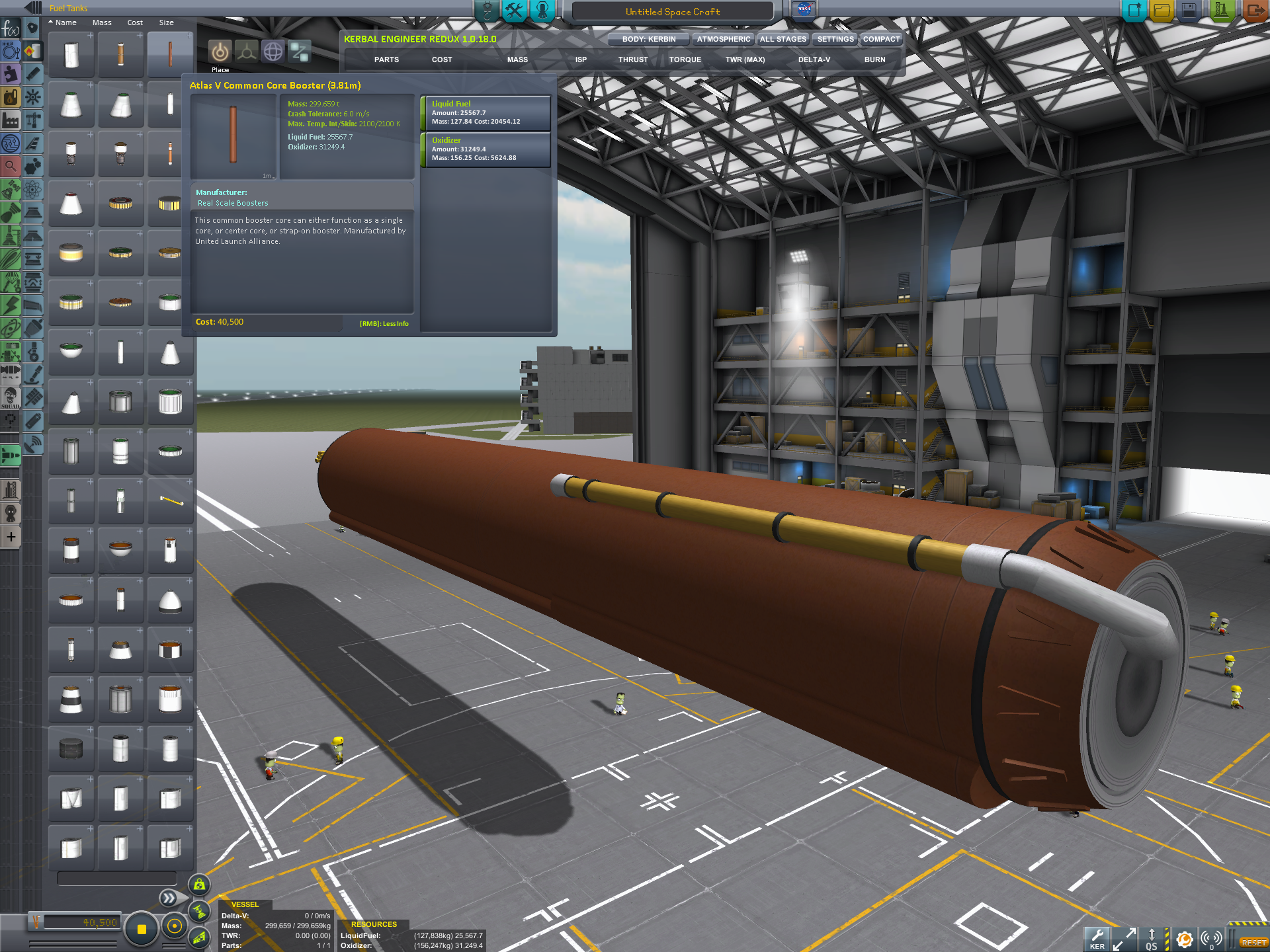Viewport: 1270px width, 952px height.
Task: Pick the Atlas V Common Core Booster part
Action: (x=170, y=54)
